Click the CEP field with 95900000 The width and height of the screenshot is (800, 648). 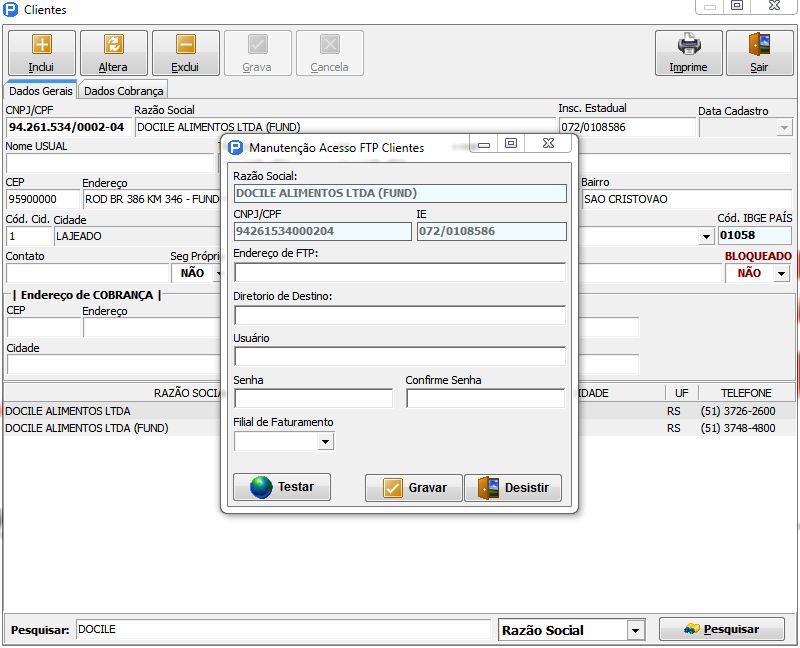pyautogui.click(x=43, y=199)
